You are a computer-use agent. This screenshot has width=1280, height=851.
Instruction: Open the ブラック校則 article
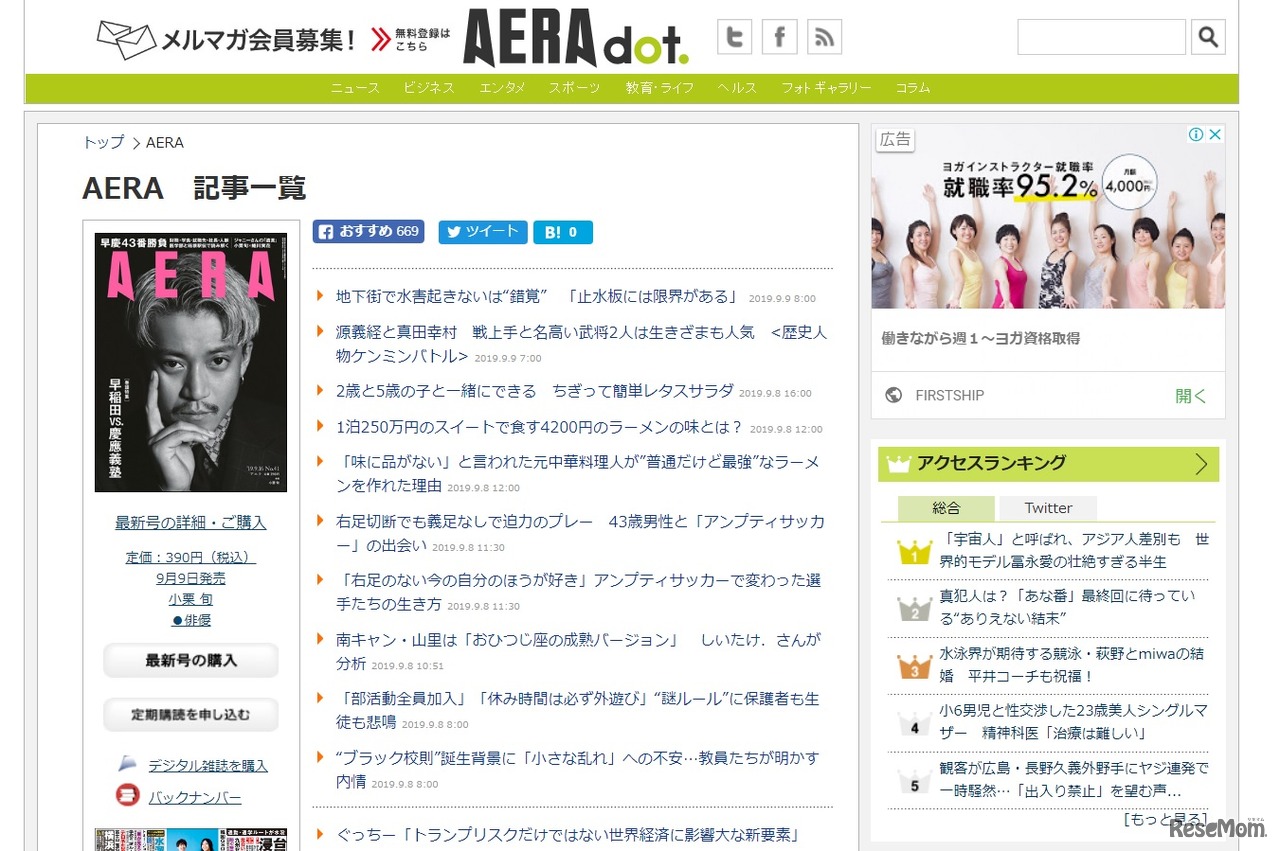[x=577, y=768]
